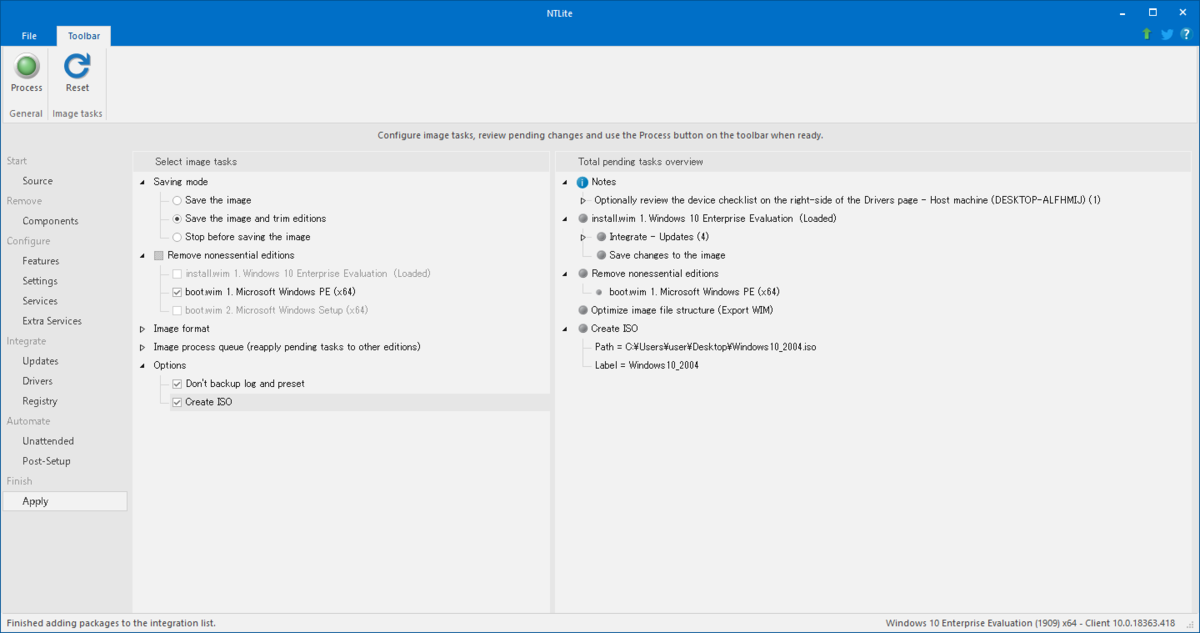
Task: Open the Unattended page
Action: 48,441
